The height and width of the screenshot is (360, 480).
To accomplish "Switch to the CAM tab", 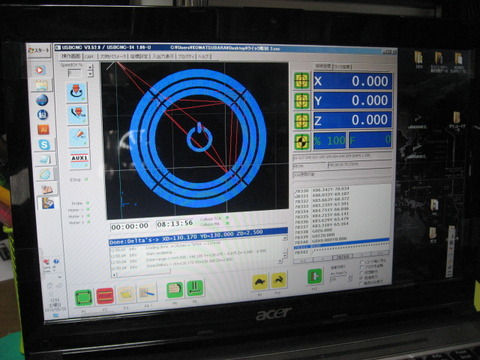I will (x=89, y=57).
